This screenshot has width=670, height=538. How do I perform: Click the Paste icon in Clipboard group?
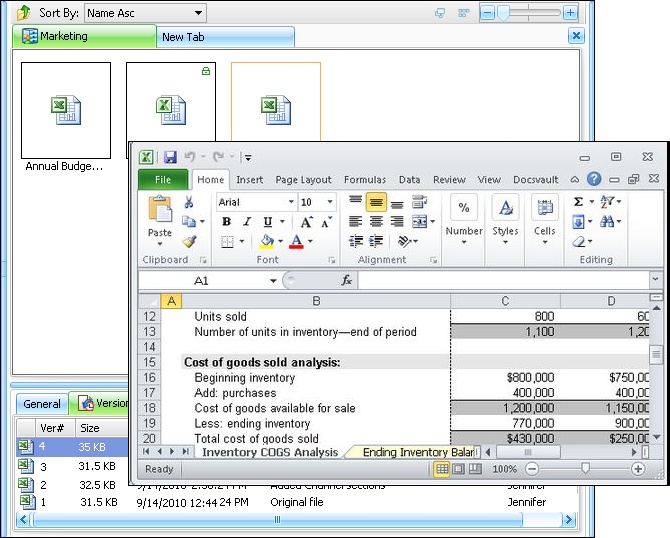click(x=159, y=211)
